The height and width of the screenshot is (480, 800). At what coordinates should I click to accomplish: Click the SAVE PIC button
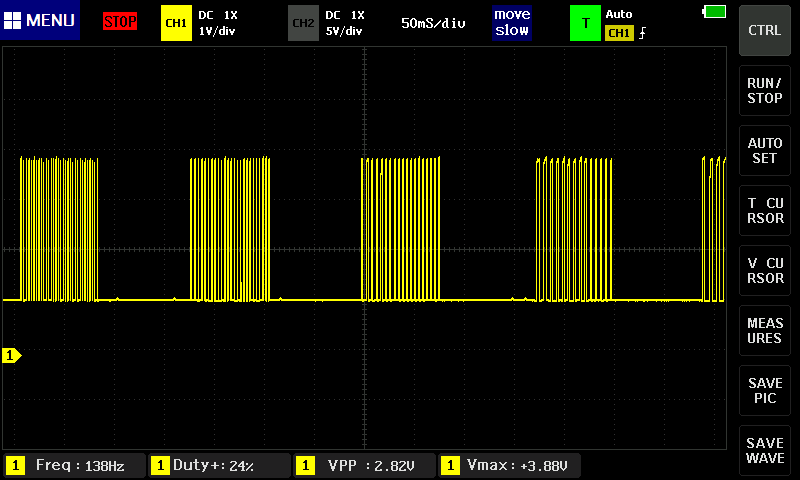pyautogui.click(x=765, y=391)
